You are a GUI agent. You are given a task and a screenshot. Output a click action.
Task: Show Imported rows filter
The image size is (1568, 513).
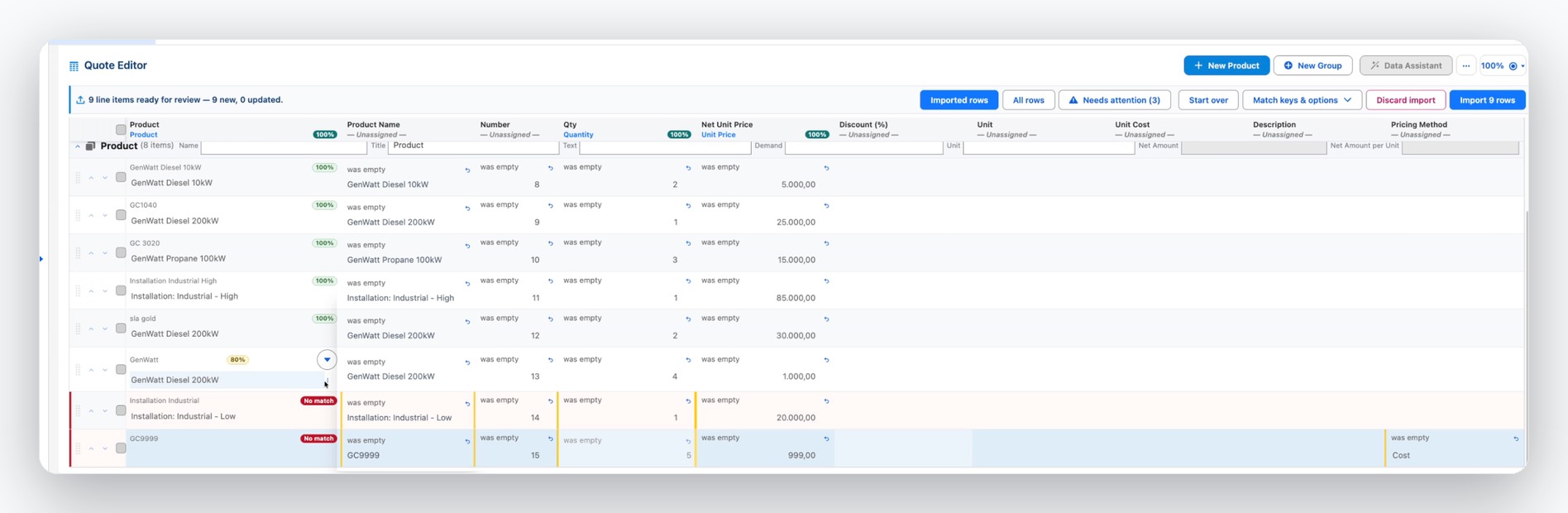pos(959,100)
